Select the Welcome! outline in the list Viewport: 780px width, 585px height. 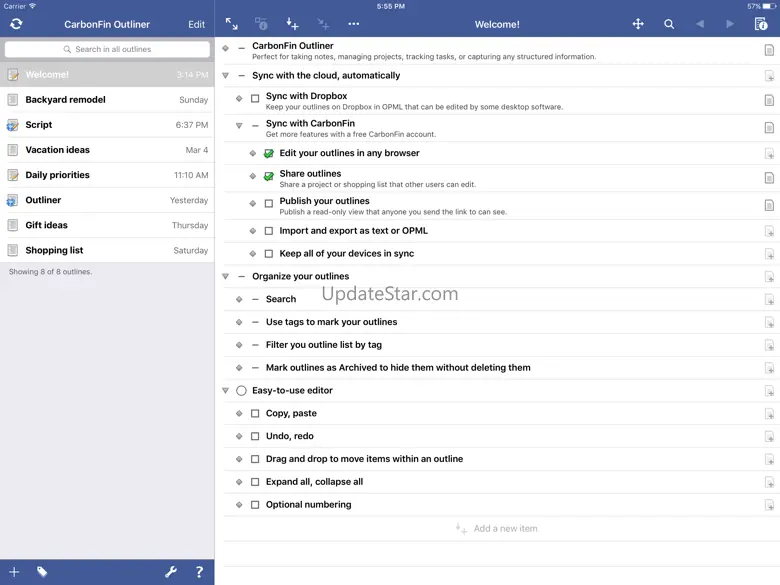point(107,75)
